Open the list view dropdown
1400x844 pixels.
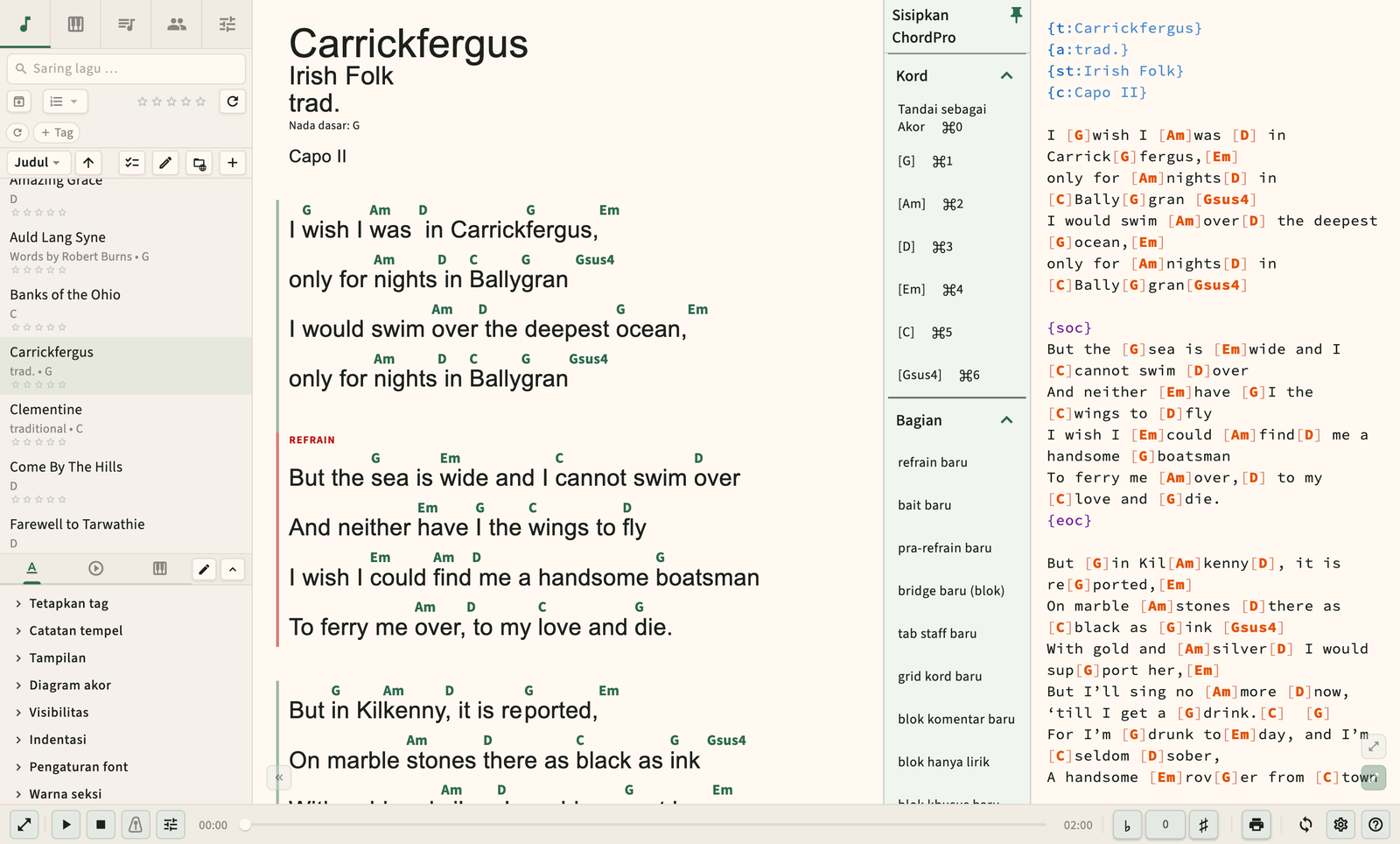coord(65,102)
